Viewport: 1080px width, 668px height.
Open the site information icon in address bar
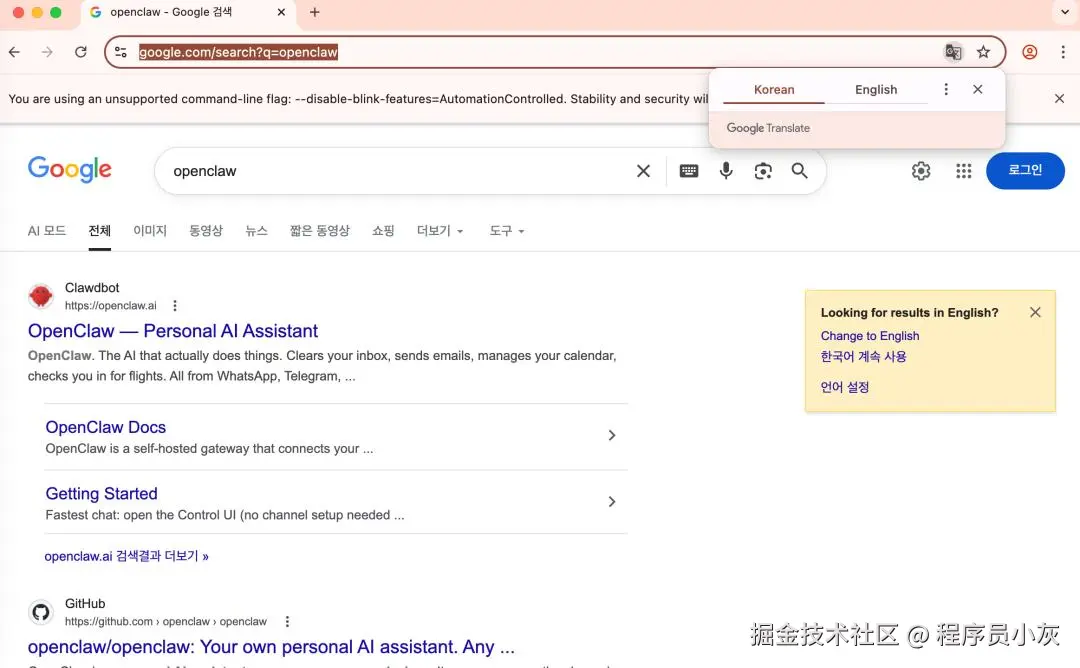121,52
